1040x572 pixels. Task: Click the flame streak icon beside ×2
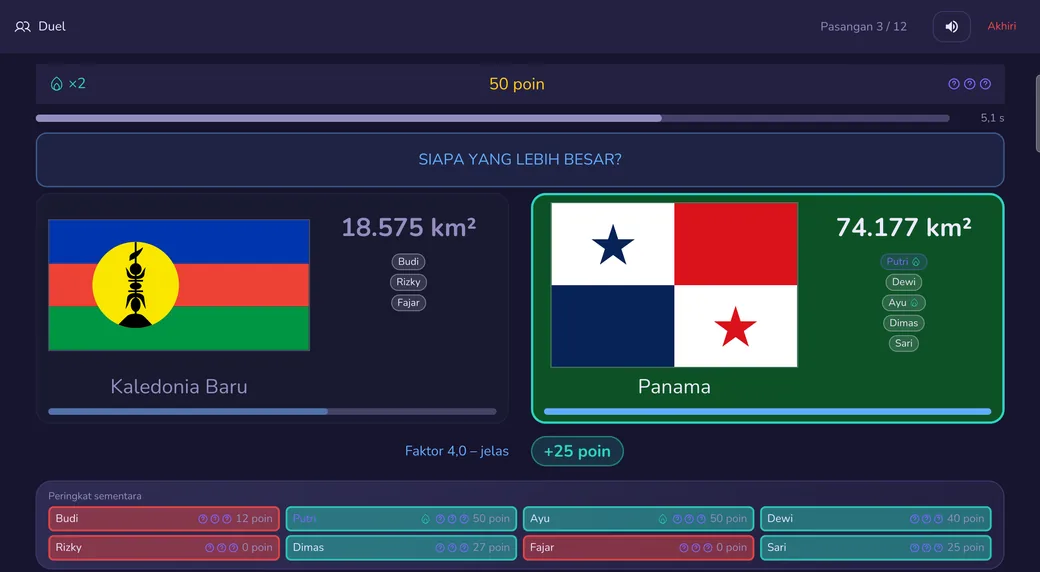click(x=56, y=84)
